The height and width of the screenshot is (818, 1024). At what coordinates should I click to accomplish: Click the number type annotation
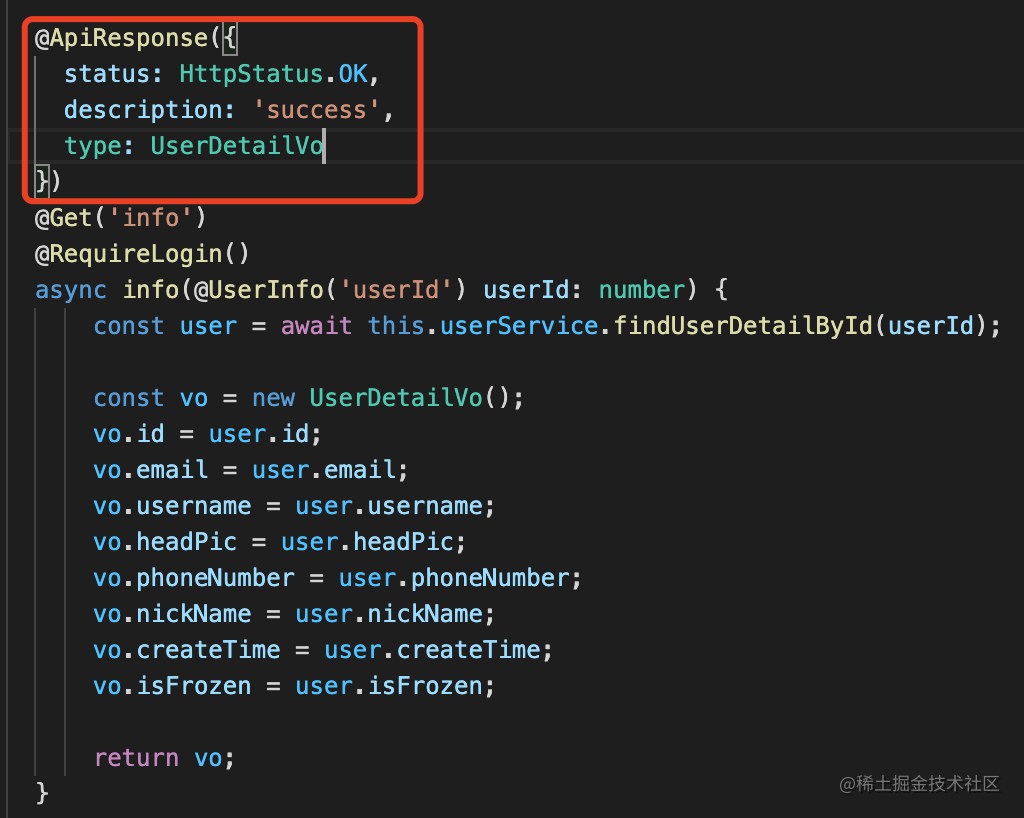[x=641, y=290]
